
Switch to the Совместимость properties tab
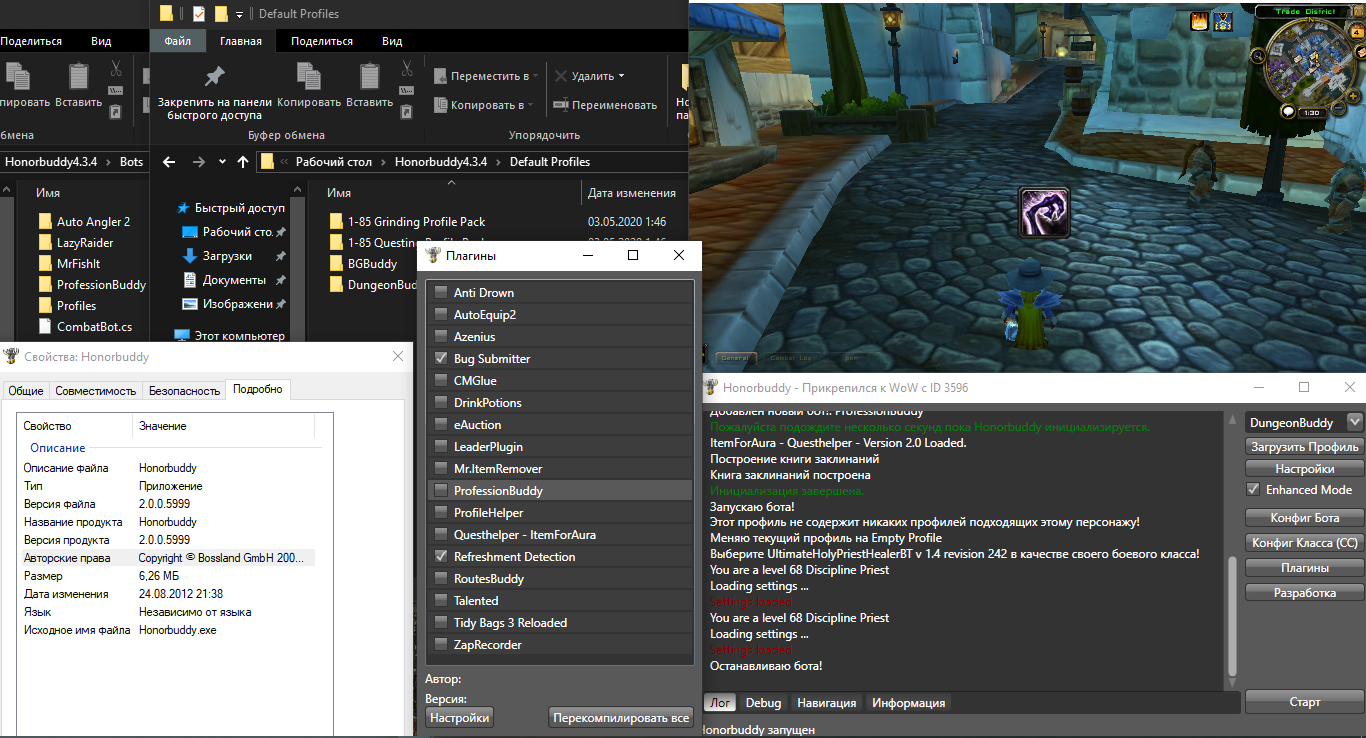point(96,391)
